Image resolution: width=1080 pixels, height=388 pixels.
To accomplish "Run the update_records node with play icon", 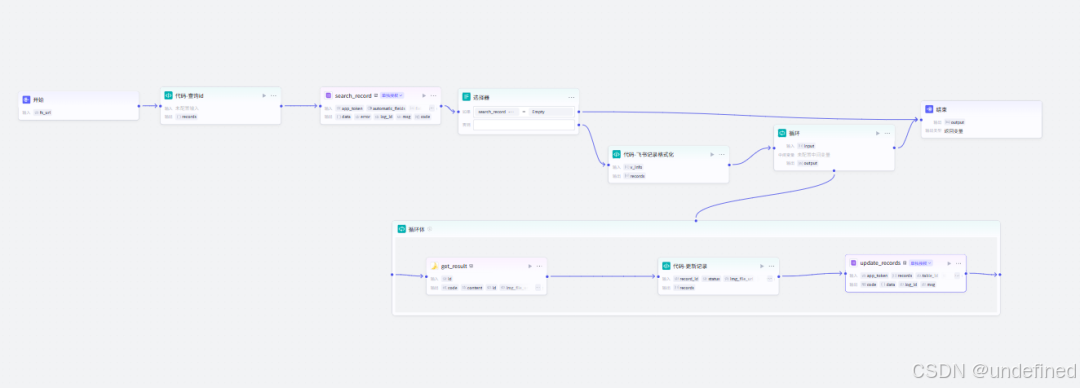I will (x=948, y=263).
